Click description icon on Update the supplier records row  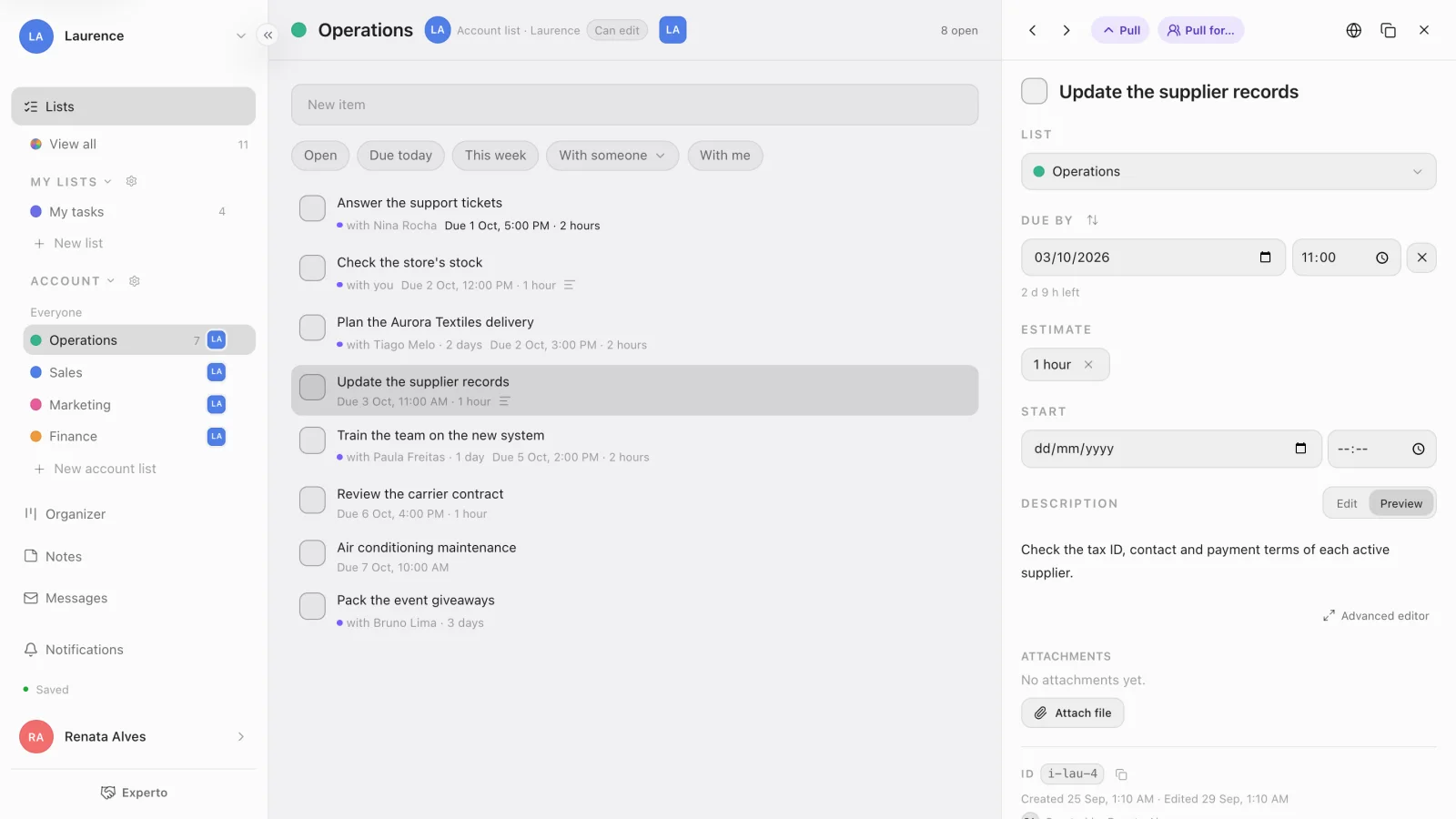pos(505,401)
